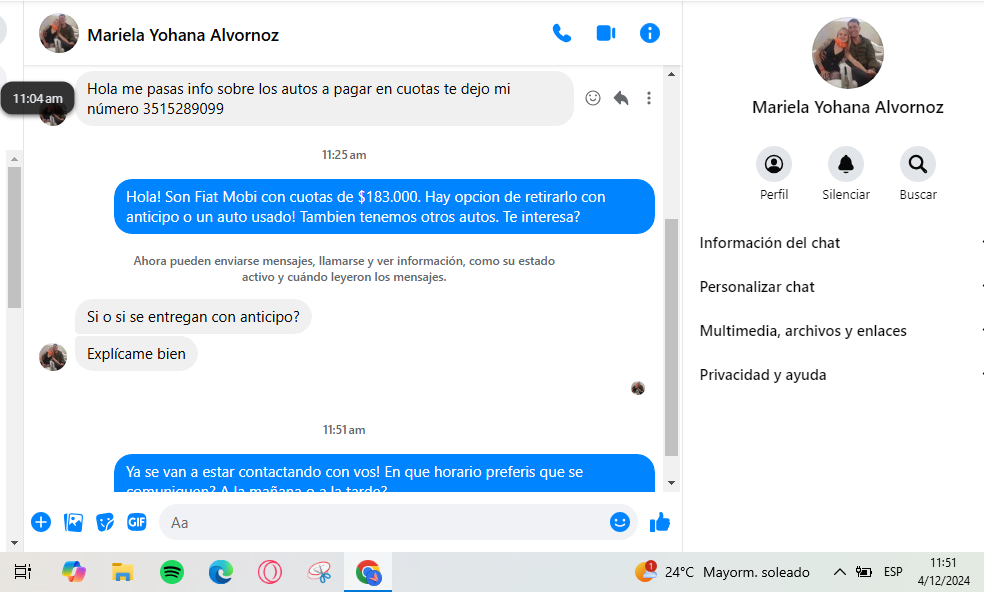React to the 11:04 am message with emoji
Image resolution: width=984 pixels, height=592 pixels.
593,98
